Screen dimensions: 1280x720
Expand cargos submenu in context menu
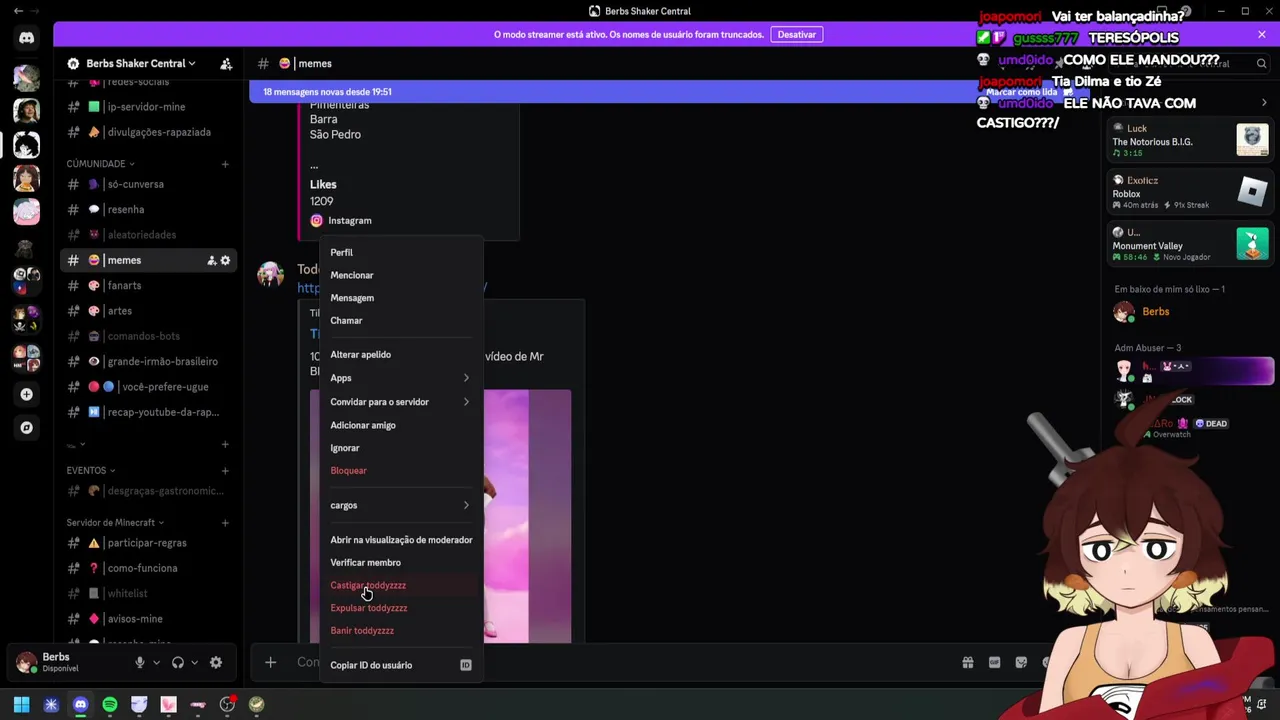(400, 505)
